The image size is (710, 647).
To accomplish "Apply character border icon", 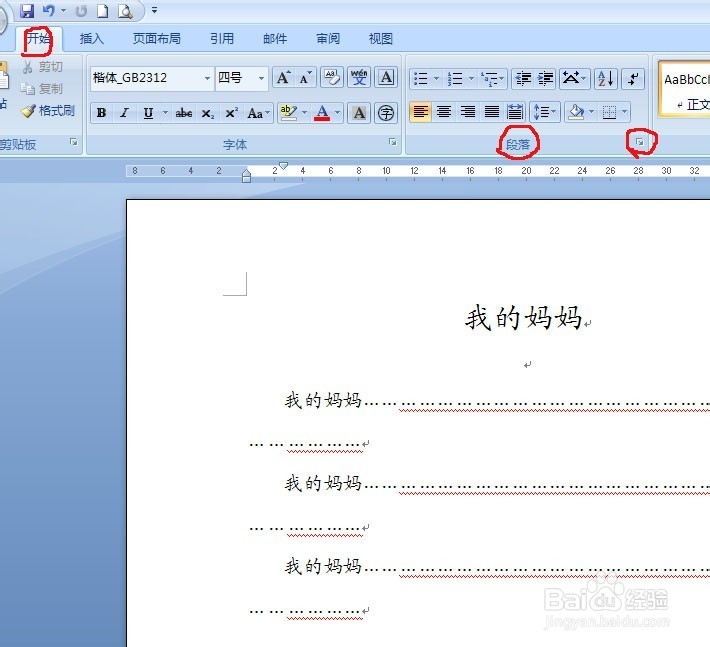I will 386,77.
